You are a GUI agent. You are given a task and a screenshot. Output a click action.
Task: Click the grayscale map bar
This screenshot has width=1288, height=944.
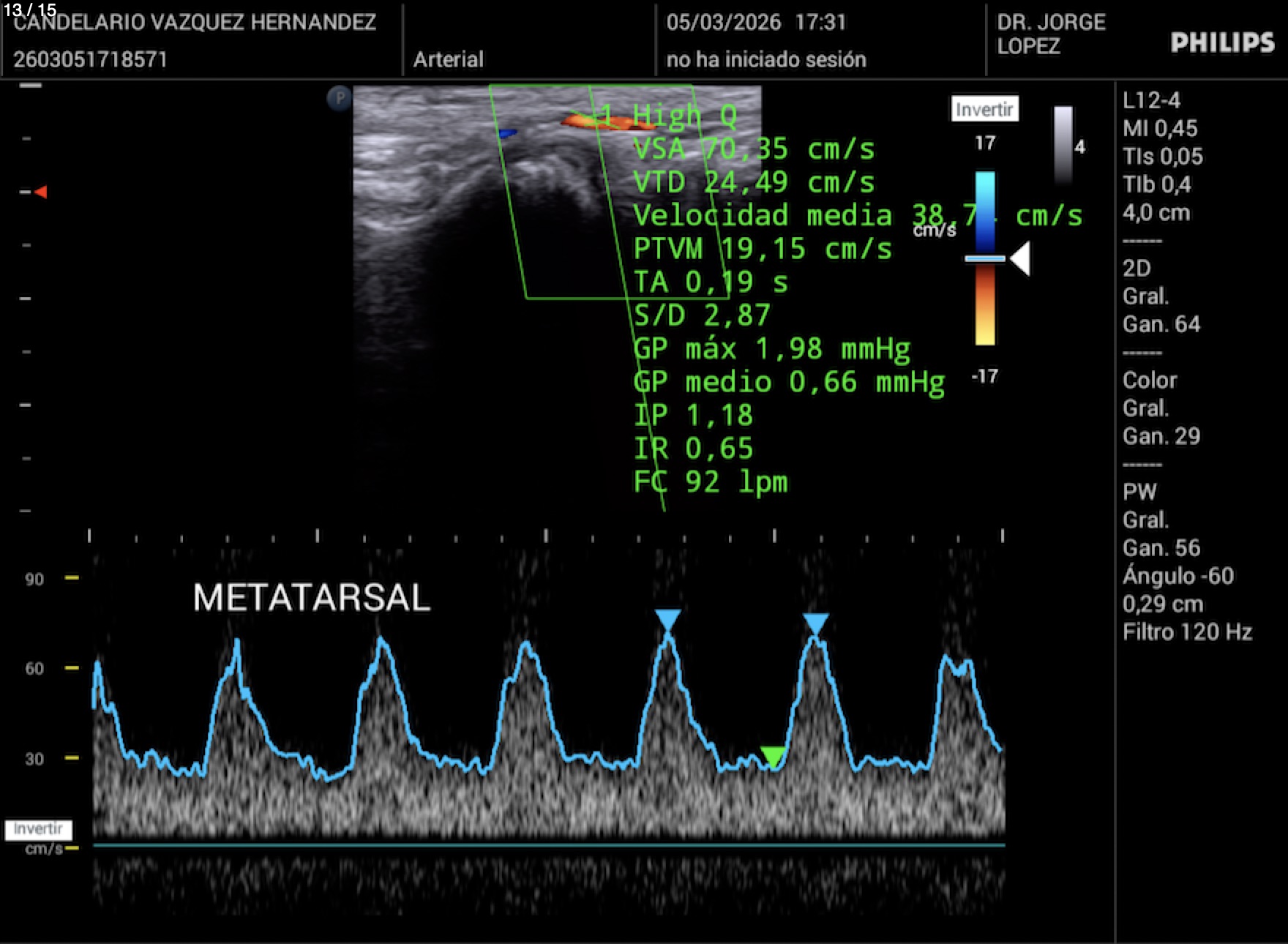point(1063,145)
